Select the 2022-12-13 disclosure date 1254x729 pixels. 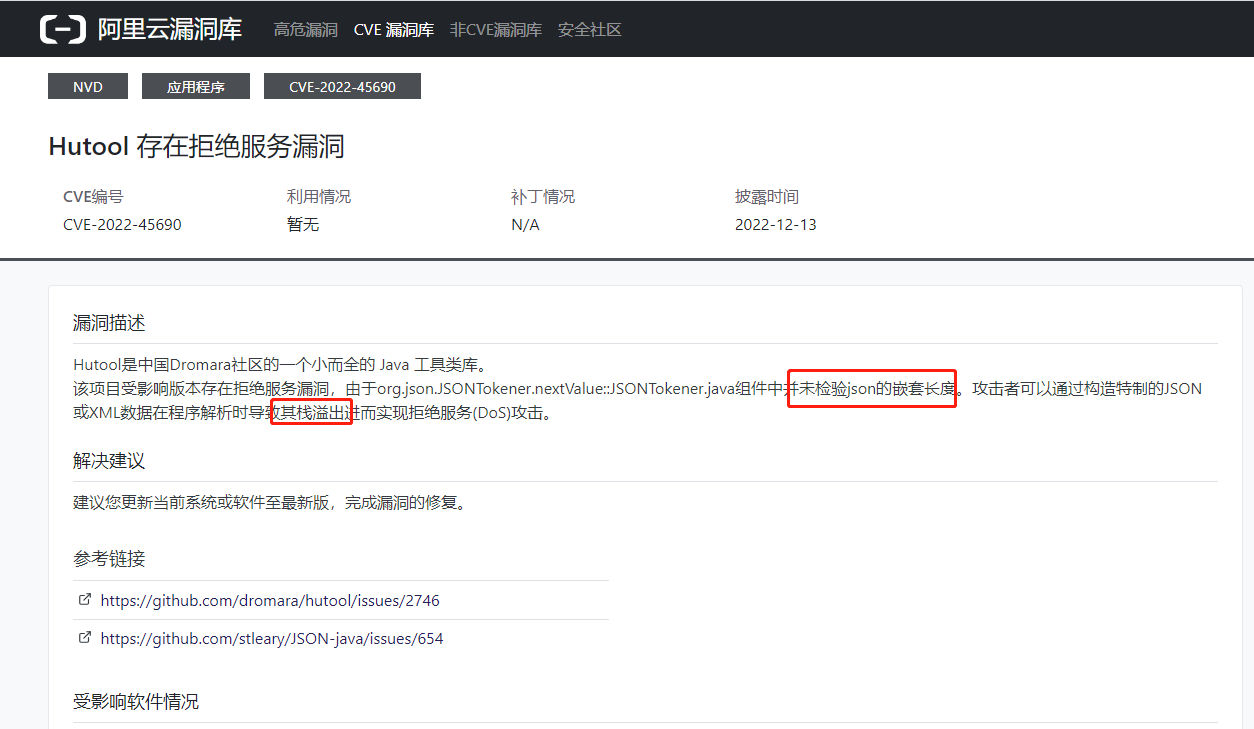pyautogui.click(x=776, y=225)
